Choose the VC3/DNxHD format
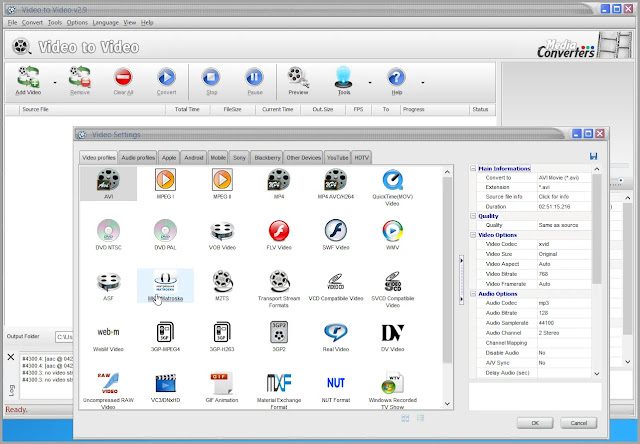Screen dimensions: 640x444 point(165,387)
